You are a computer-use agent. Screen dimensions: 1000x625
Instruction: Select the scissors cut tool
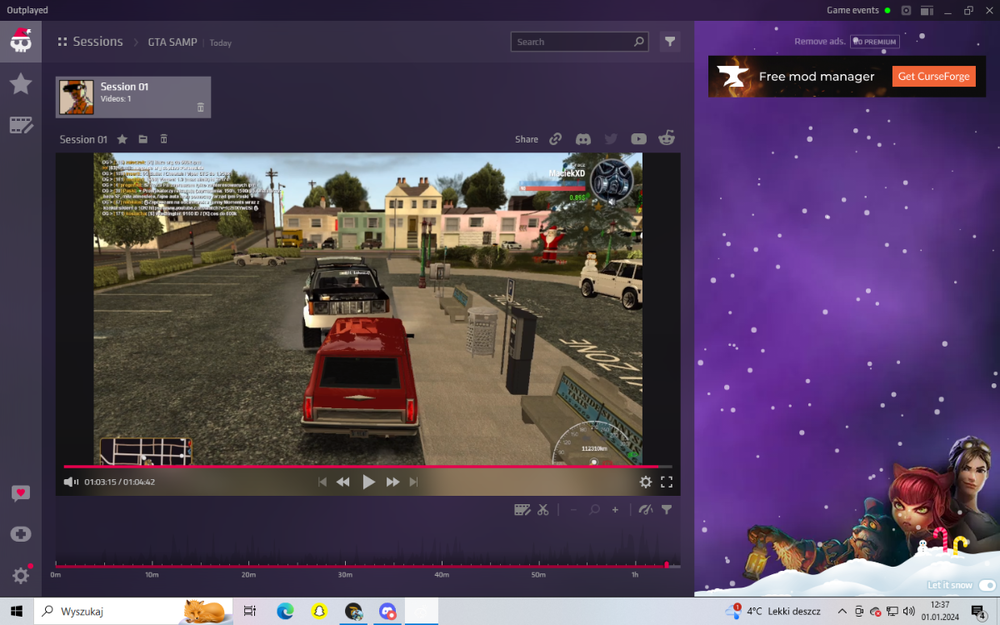[543, 510]
